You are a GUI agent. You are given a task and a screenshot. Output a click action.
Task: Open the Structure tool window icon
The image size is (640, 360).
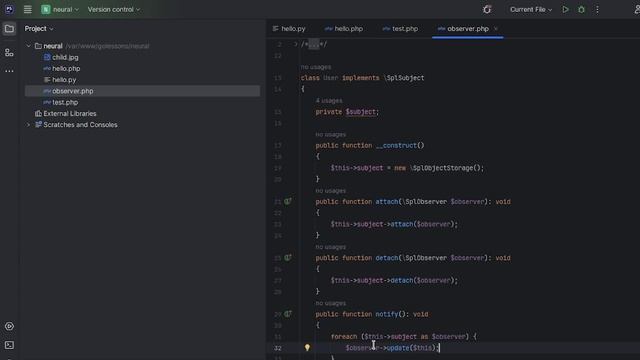pyautogui.click(x=9, y=53)
